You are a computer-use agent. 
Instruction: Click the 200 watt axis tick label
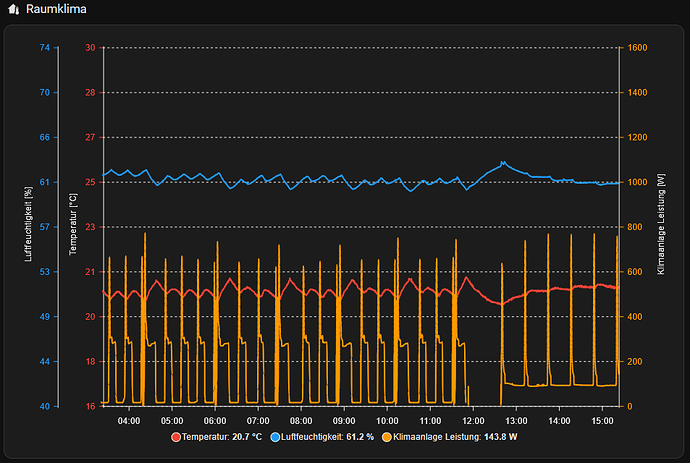point(635,362)
